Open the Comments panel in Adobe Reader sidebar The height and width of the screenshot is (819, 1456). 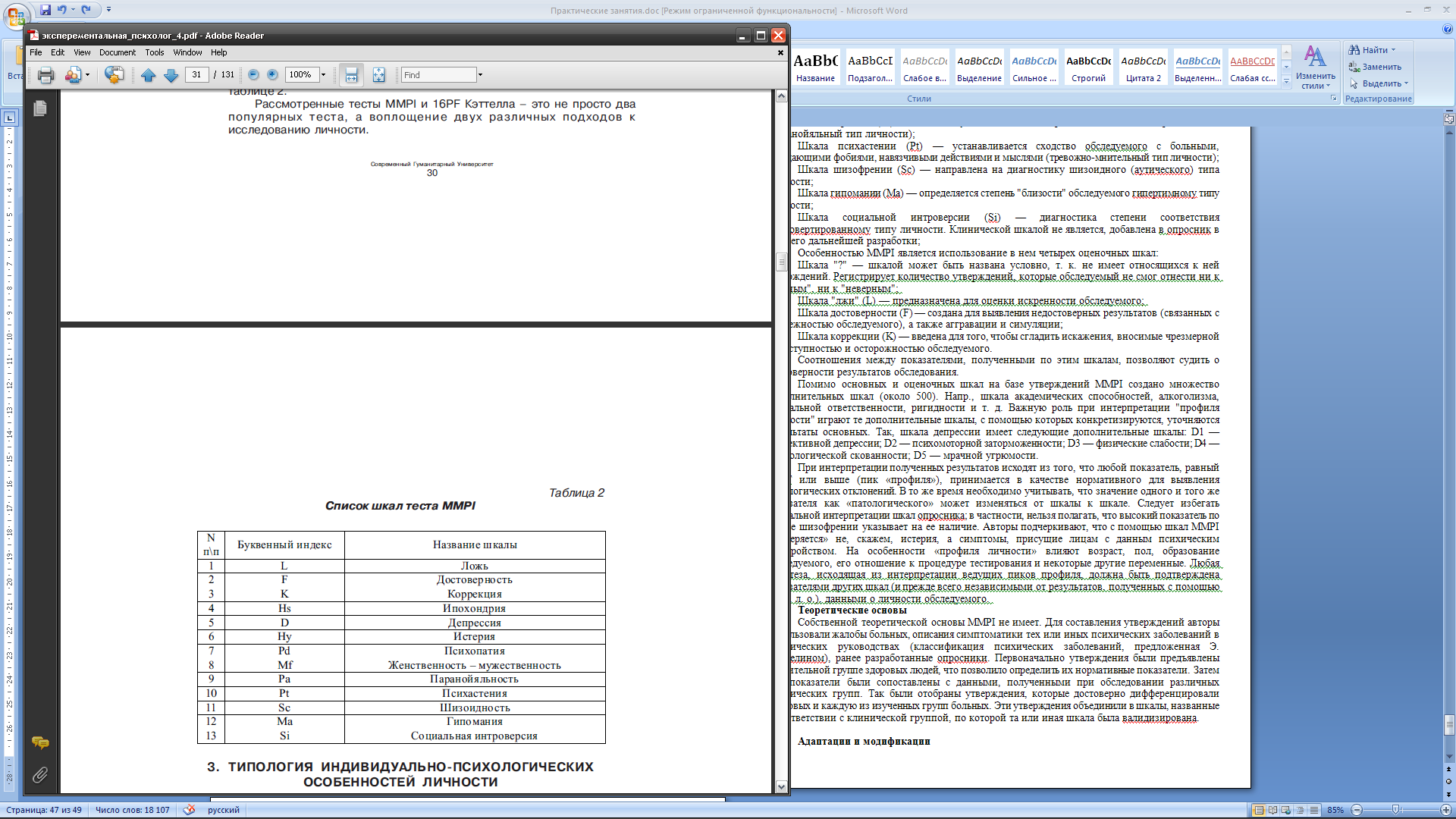tap(40, 742)
